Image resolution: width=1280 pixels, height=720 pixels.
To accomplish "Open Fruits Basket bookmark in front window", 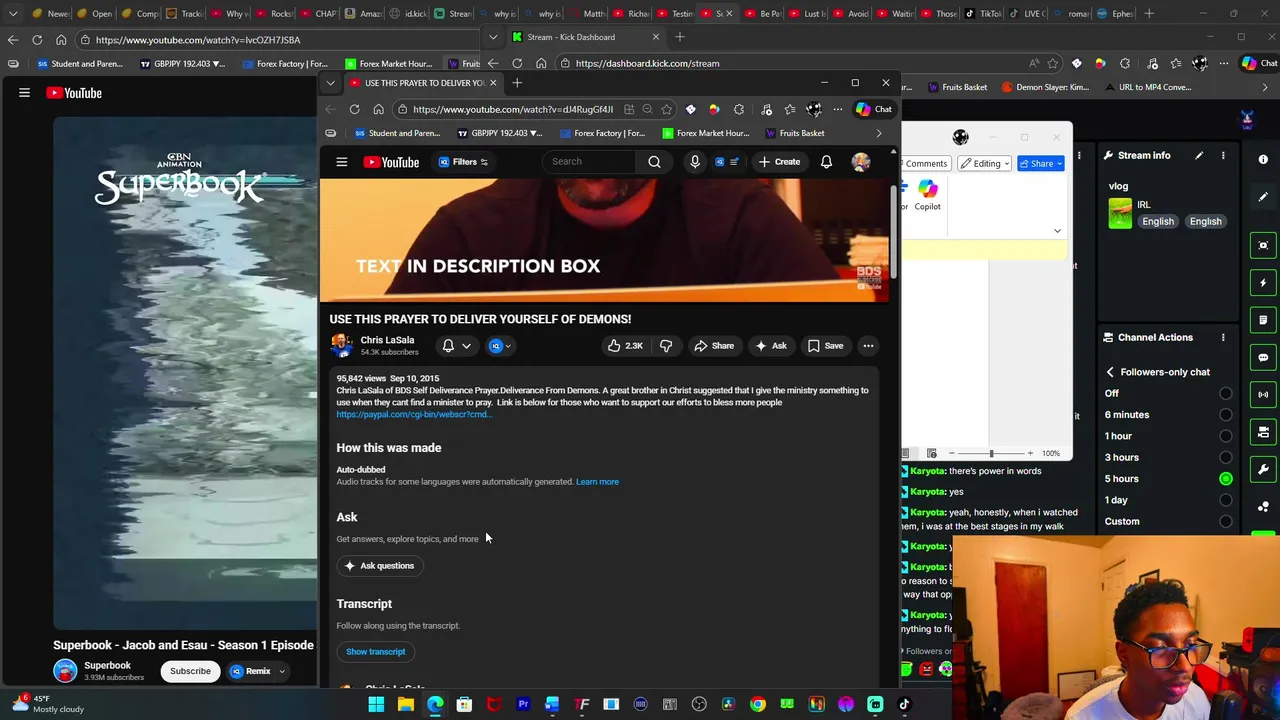I will tap(795, 133).
